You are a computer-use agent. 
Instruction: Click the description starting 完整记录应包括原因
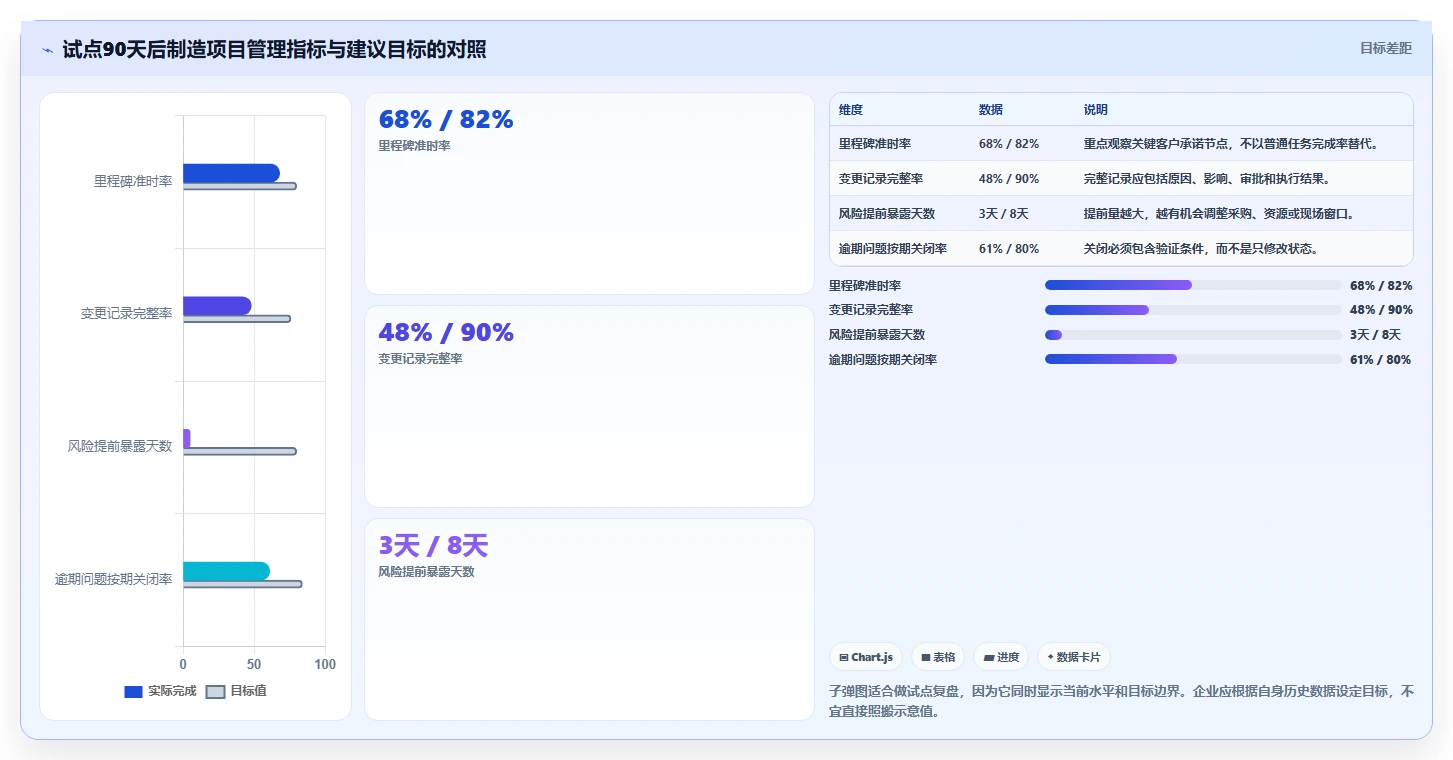pyautogui.click(x=1207, y=179)
